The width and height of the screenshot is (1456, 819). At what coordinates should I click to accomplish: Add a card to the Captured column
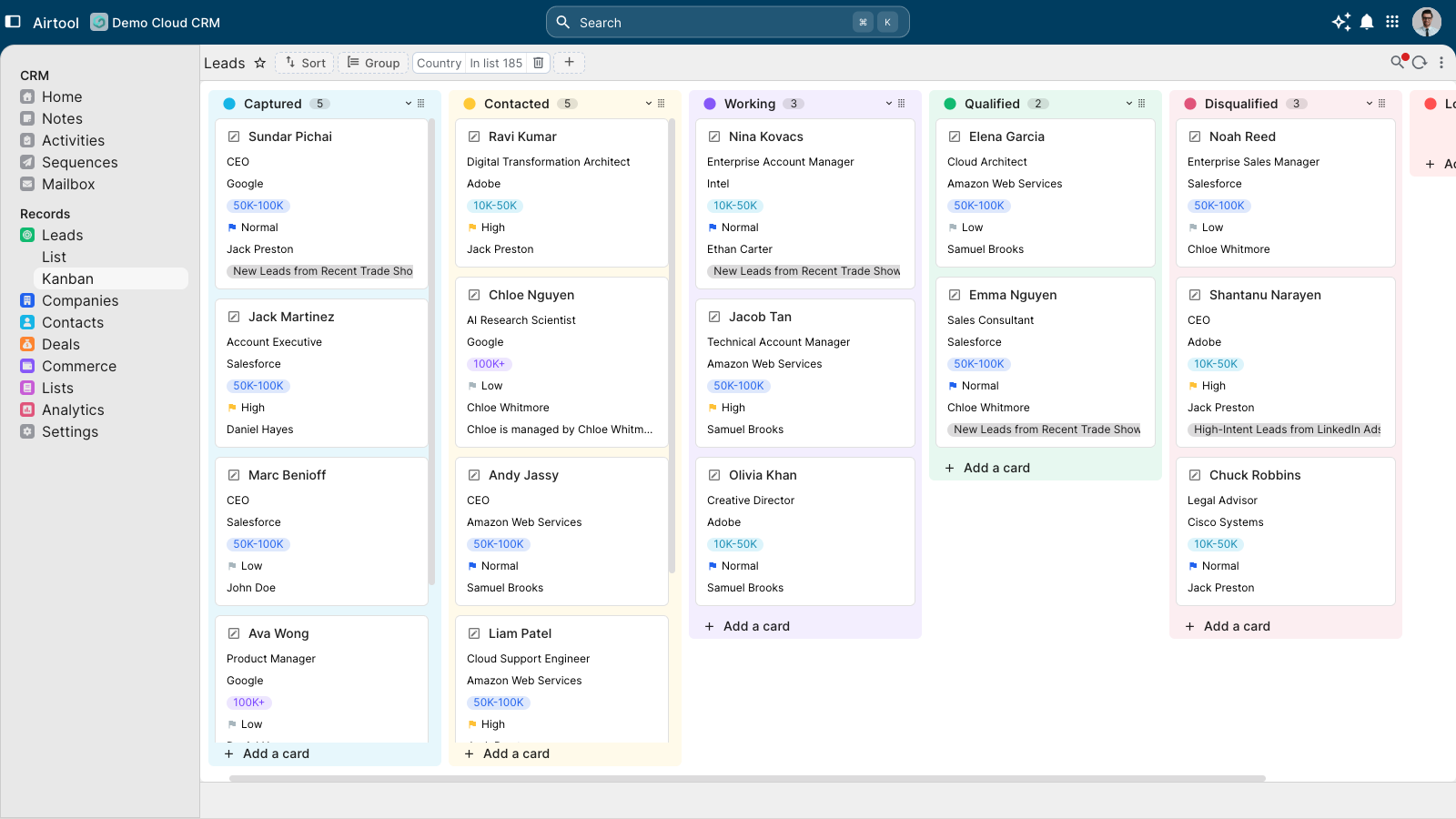coord(267,753)
